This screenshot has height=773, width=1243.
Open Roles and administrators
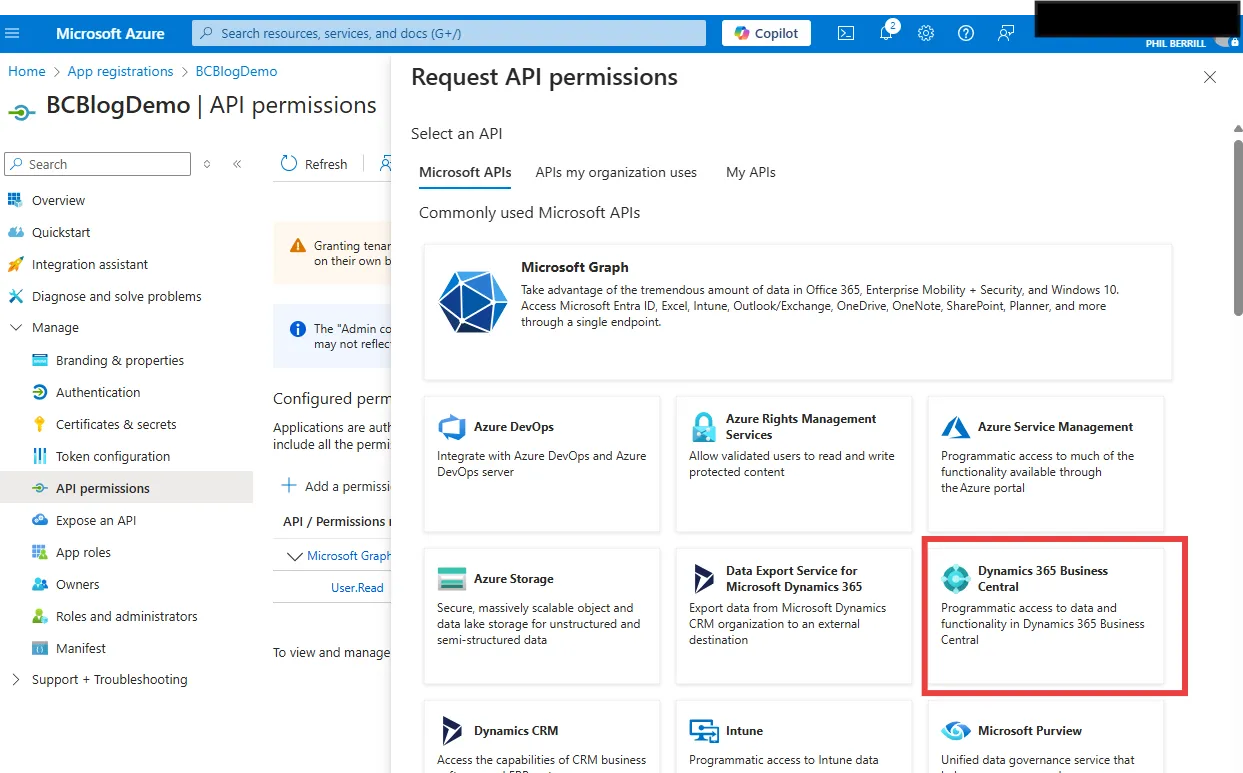[x=126, y=616]
